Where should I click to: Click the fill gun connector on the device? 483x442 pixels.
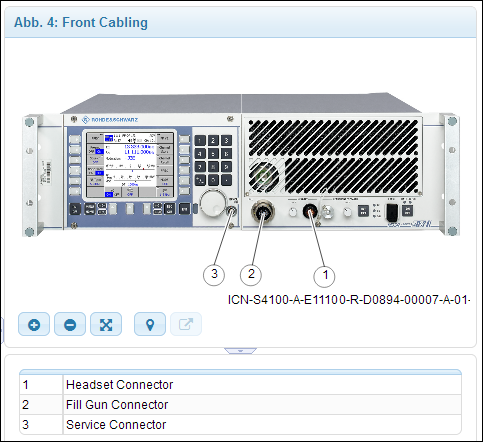263,211
